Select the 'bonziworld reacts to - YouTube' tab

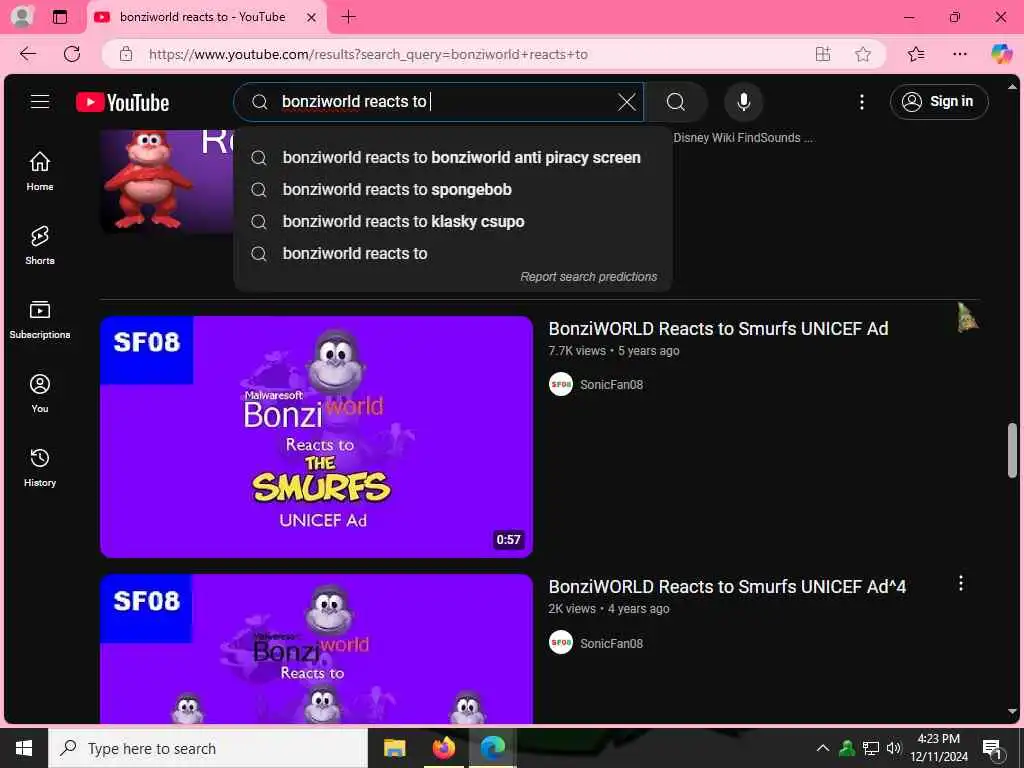(x=202, y=17)
